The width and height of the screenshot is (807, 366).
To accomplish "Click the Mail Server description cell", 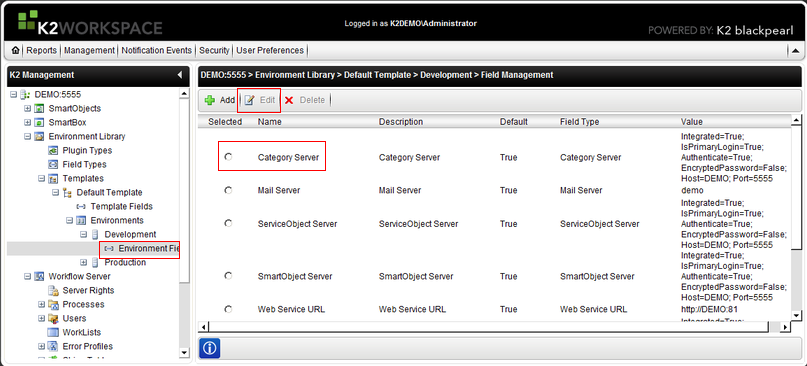I will (400, 190).
